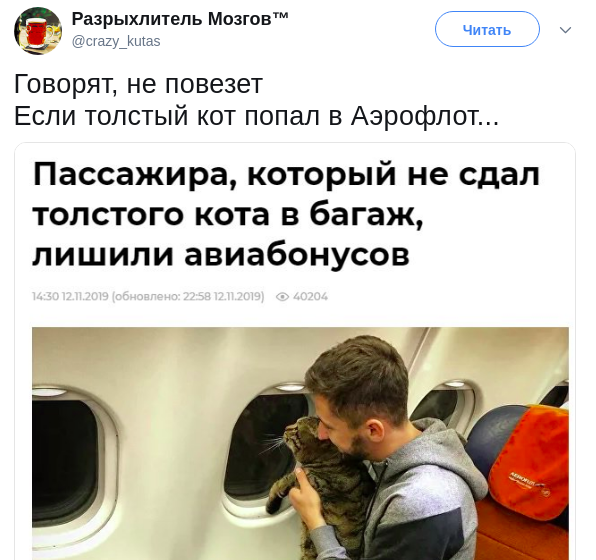Image resolution: width=596 pixels, height=560 pixels.
Task: Open the article headline "Пассажира, который не сдал"
Action: pyautogui.click(x=286, y=175)
